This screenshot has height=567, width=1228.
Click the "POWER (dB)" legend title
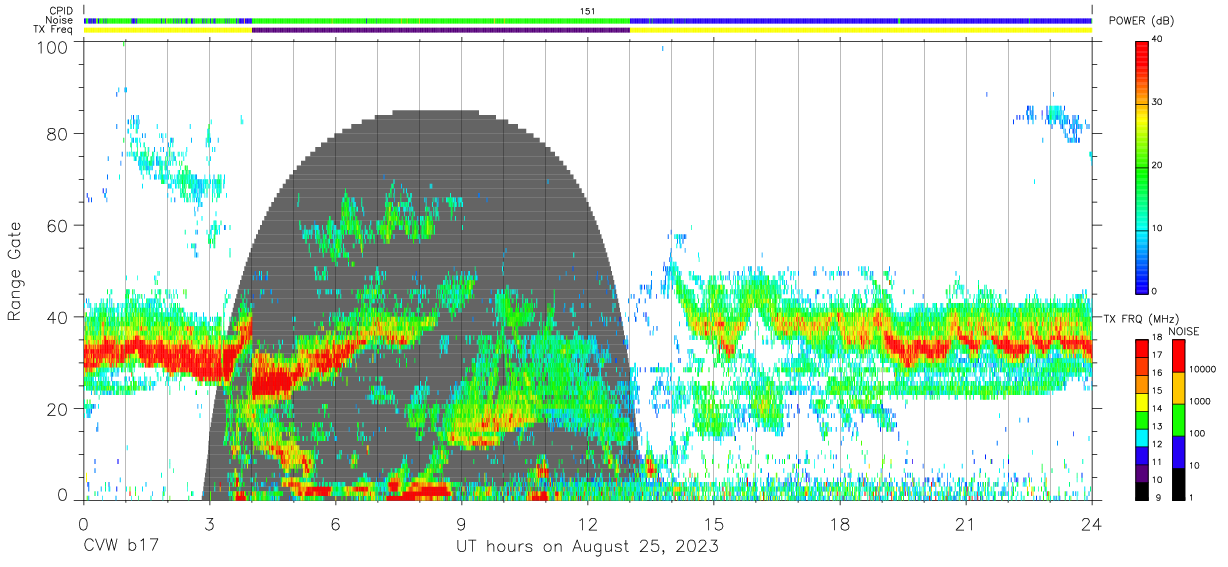(x=1139, y=21)
